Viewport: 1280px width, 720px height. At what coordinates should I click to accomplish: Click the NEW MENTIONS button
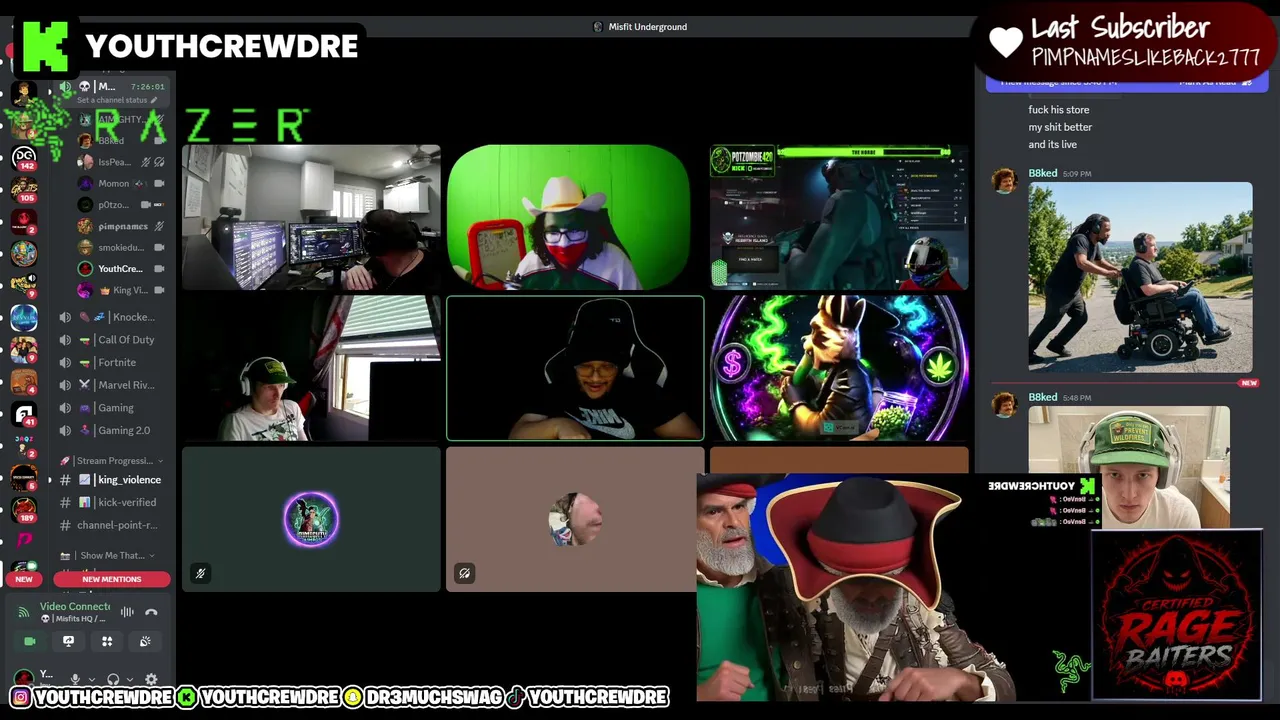point(112,579)
